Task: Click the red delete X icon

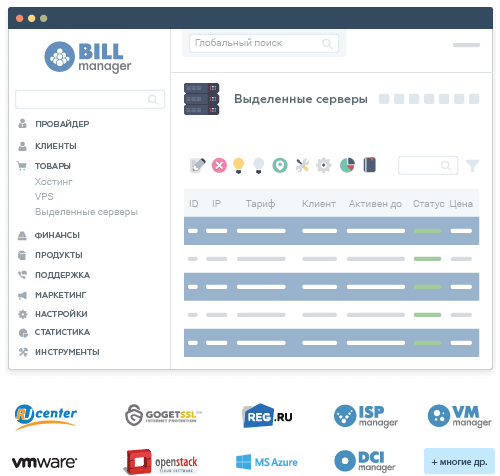Action: pyautogui.click(x=219, y=165)
